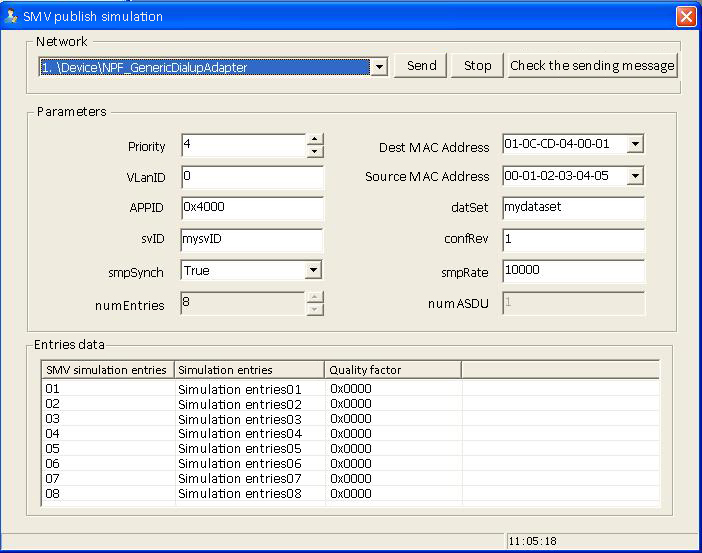Select the confRev input box
The image size is (702, 553).
573,240
